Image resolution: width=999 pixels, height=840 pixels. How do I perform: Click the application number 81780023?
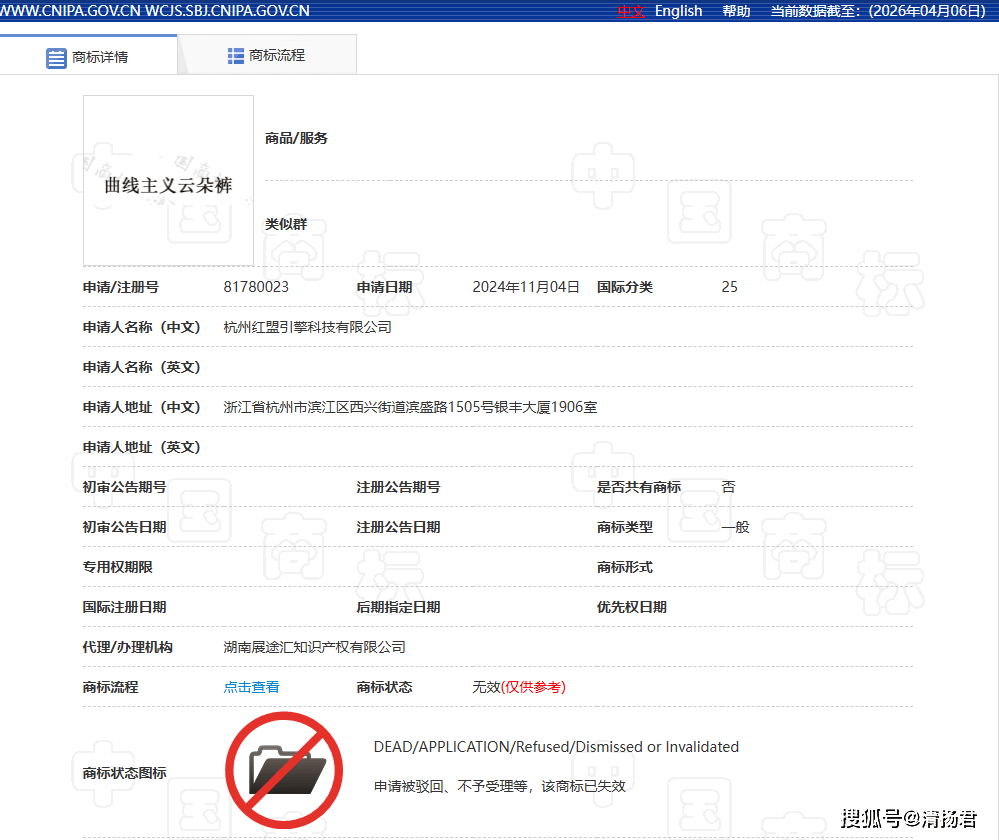click(x=256, y=287)
